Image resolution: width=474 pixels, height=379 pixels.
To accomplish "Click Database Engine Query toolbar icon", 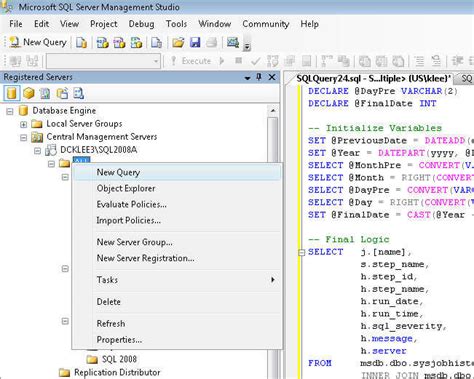I will (x=81, y=42).
